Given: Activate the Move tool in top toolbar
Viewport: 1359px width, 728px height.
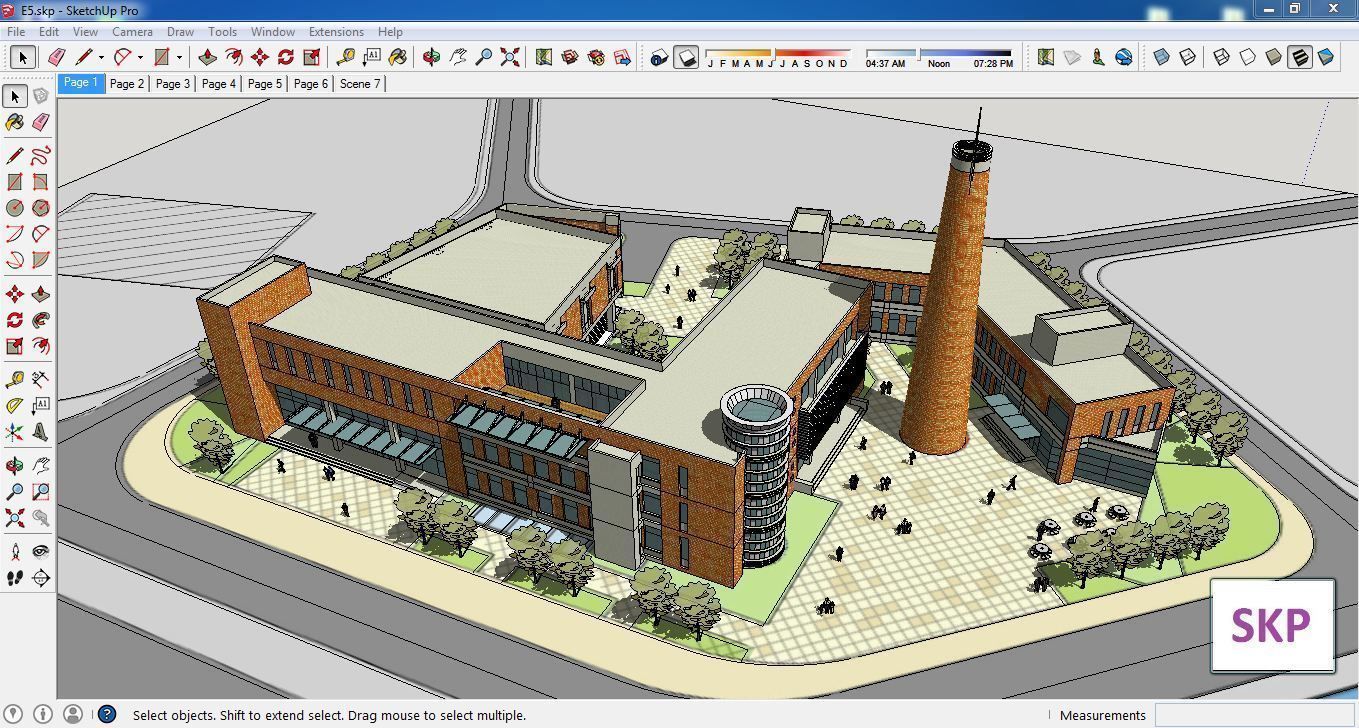Looking at the screenshot, I should click(260, 57).
